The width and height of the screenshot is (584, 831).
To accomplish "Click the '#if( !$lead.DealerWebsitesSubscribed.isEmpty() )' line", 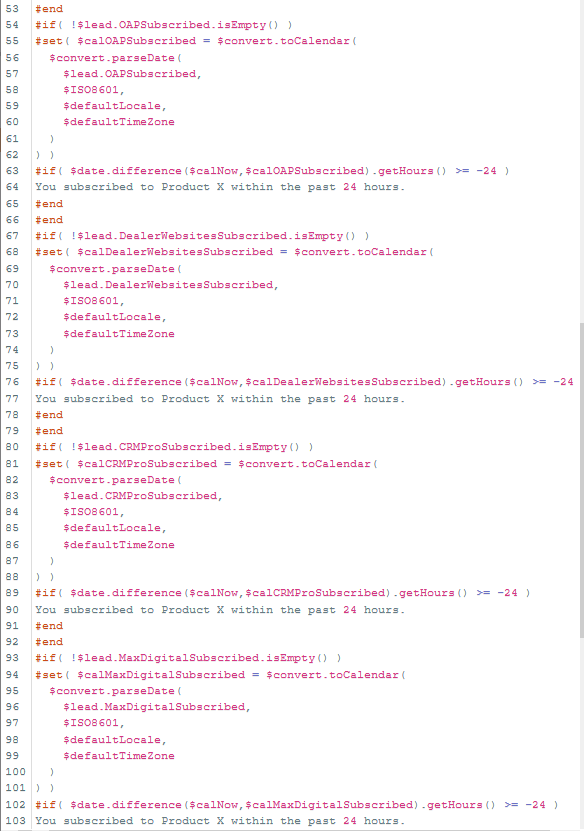I will pos(202,236).
